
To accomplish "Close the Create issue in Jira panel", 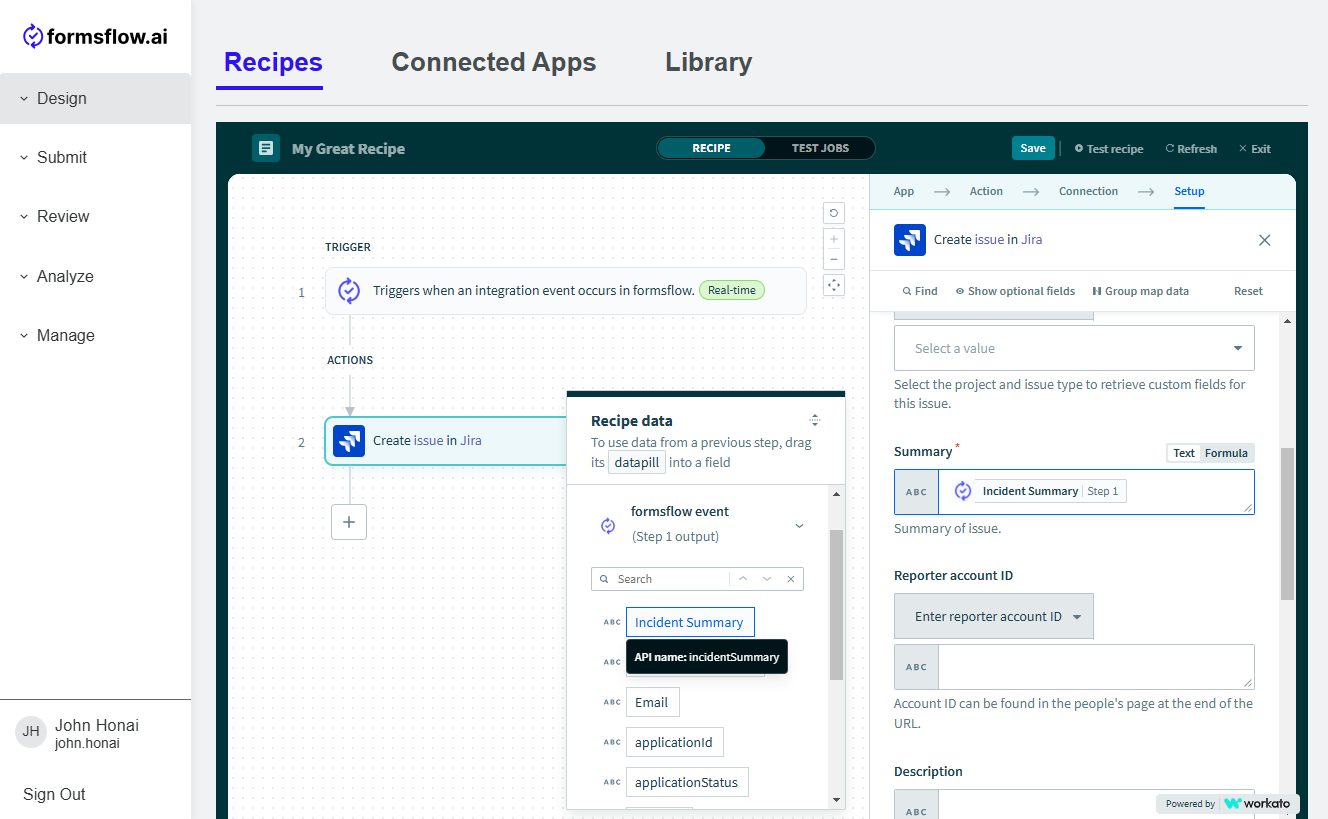I will coord(1264,240).
